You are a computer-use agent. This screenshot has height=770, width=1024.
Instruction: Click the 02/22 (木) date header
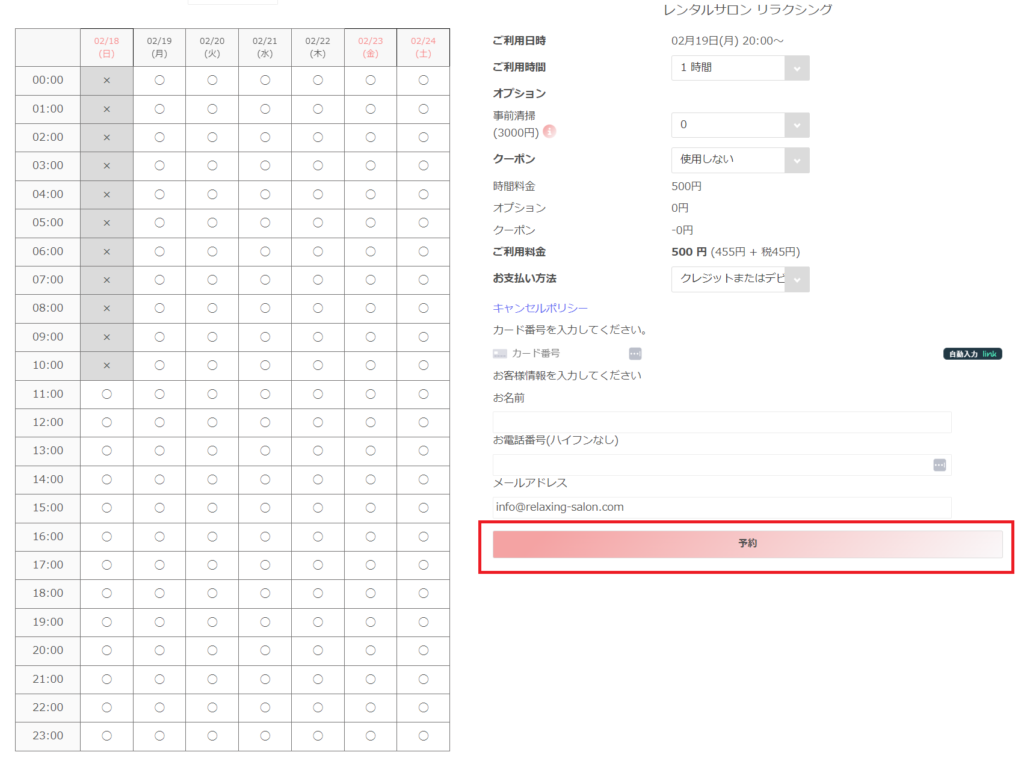[318, 47]
